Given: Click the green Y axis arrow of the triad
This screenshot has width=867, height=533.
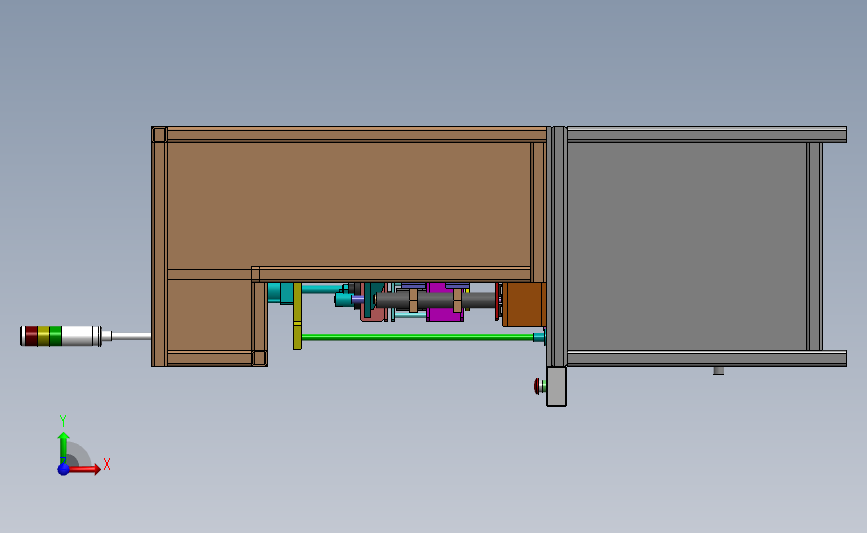Looking at the screenshot, I should tap(63, 448).
